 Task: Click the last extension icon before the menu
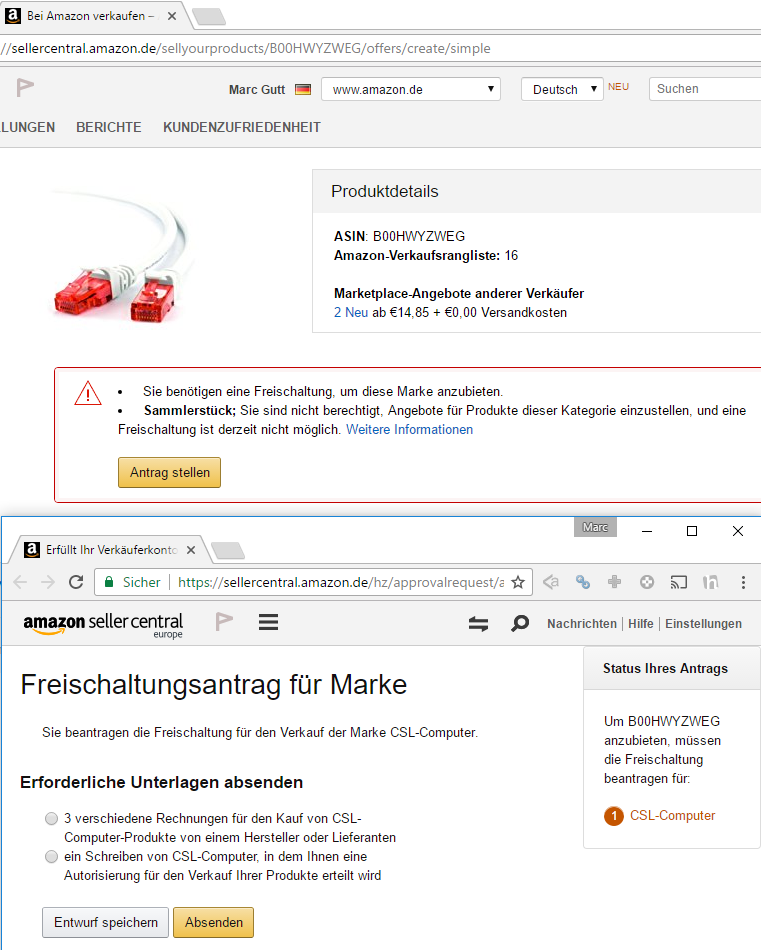coord(711,582)
